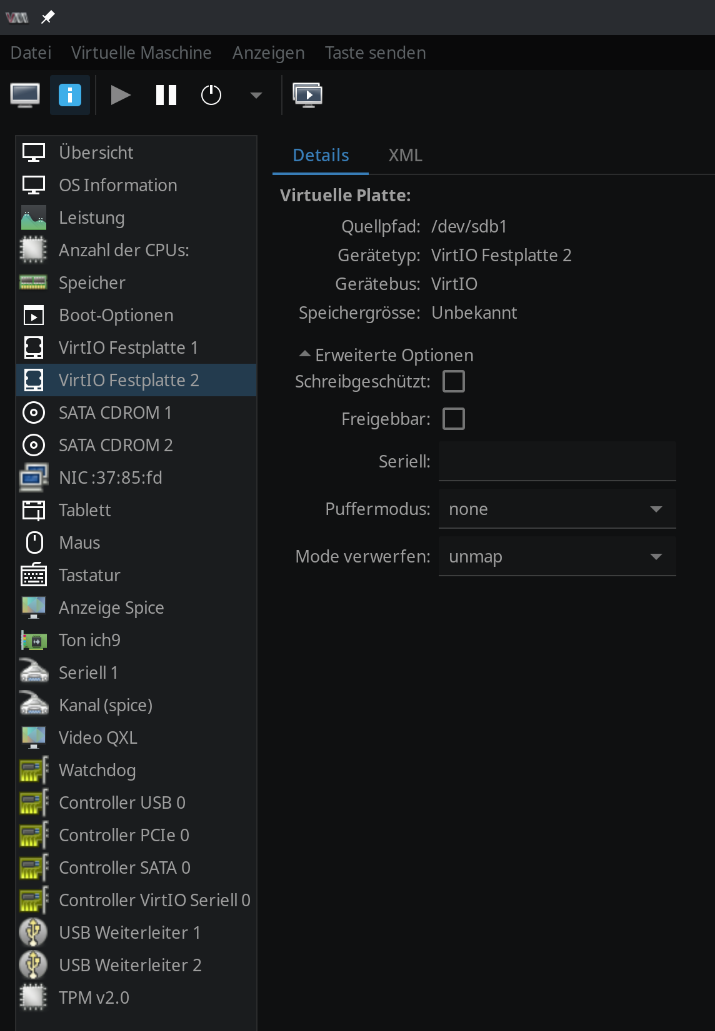This screenshot has height=1031, width=715.
Task: Select the VirtIO Festplatte 1 disk icon
Action: coord(34,347)
